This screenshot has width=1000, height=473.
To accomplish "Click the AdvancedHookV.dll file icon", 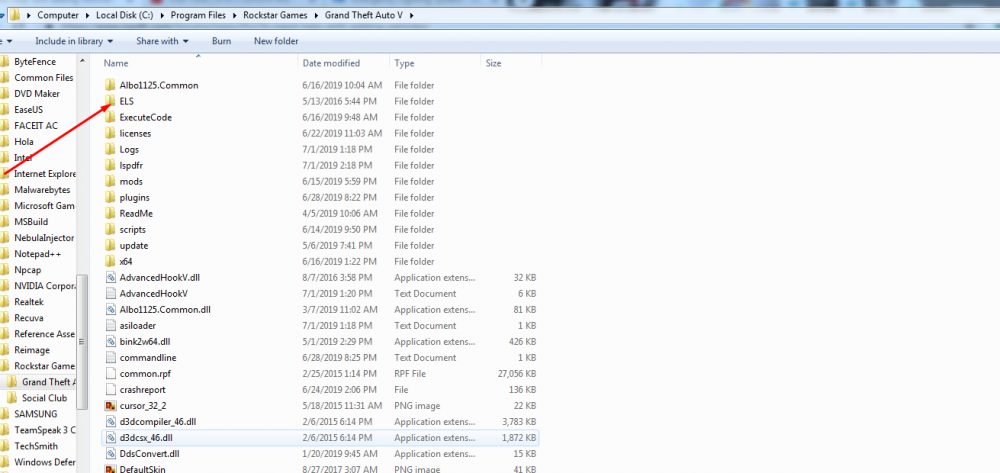I will coord(110,277).
